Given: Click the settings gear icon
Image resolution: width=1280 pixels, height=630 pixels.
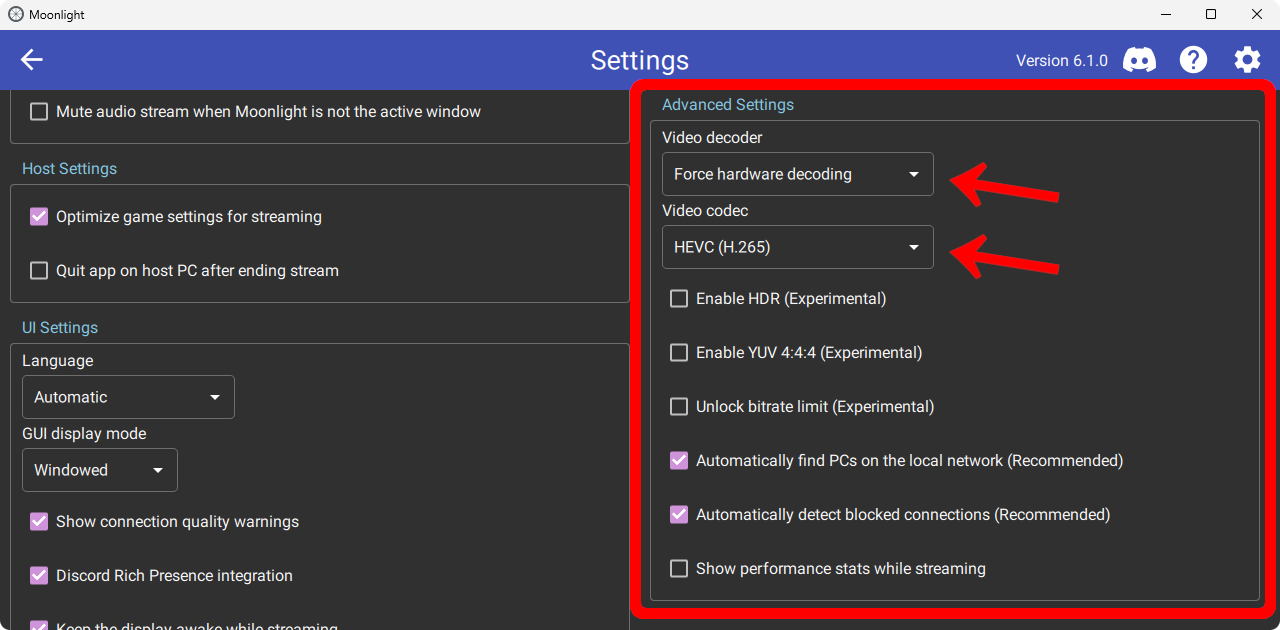Looking at the screenshot, I should click(1247, 60).
